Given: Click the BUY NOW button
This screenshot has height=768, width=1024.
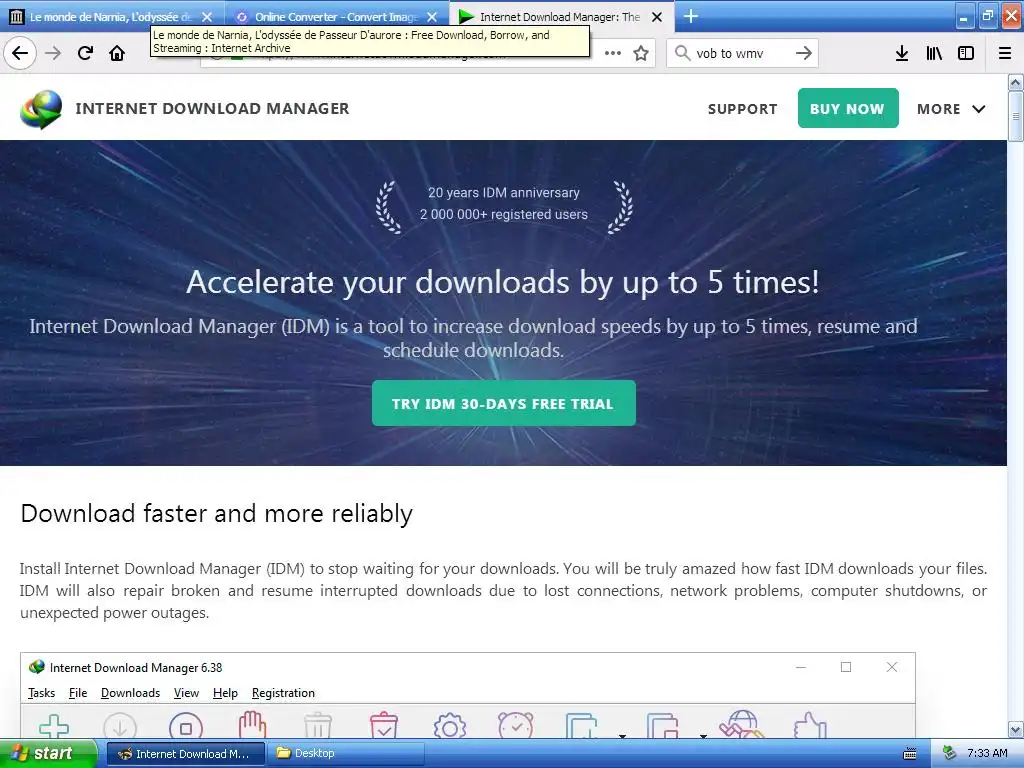Looking at the screenshot, I should (848, 108).
